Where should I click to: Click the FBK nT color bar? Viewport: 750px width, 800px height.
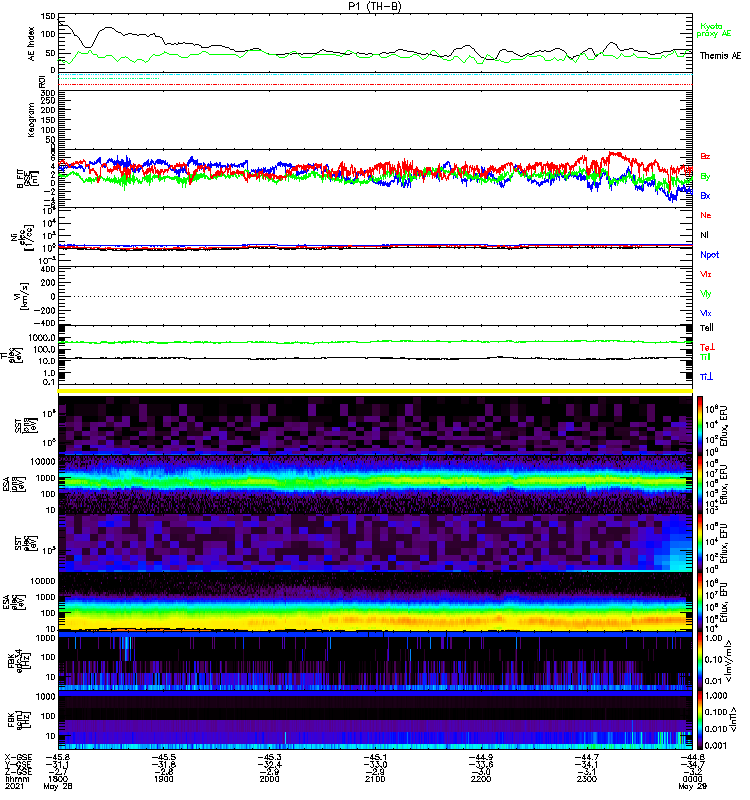[x=700, y=720]
